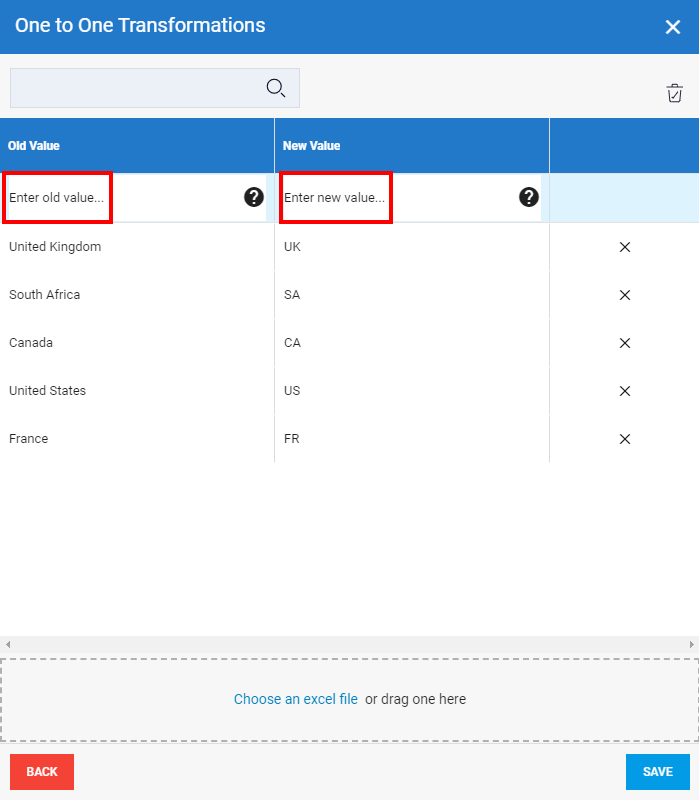699x800 pixels.
Task: Click the search magnifier icon
Action: [276, 88]
